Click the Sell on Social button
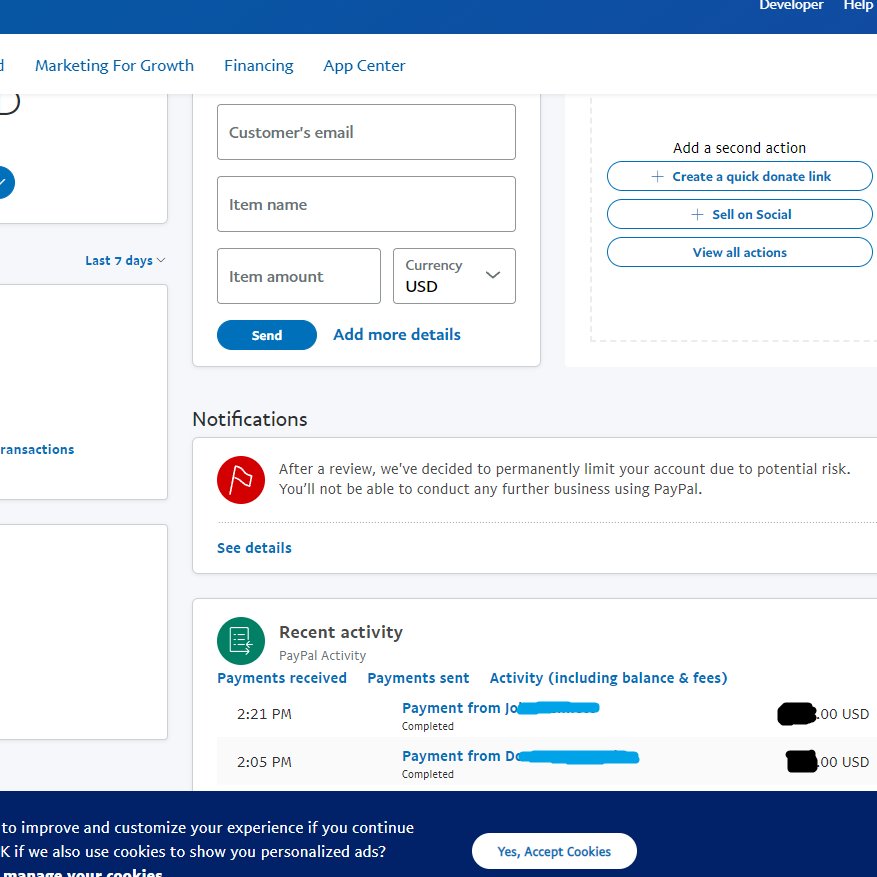 (x=739, y=214)
